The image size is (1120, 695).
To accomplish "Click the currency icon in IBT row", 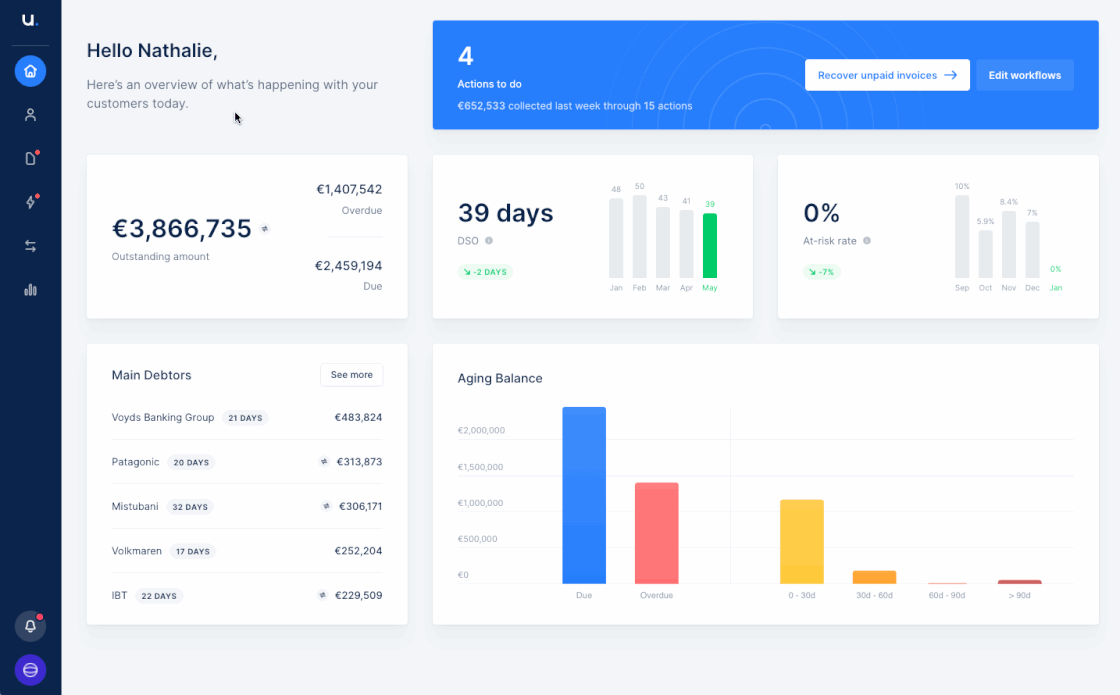I will click(322, 595).
